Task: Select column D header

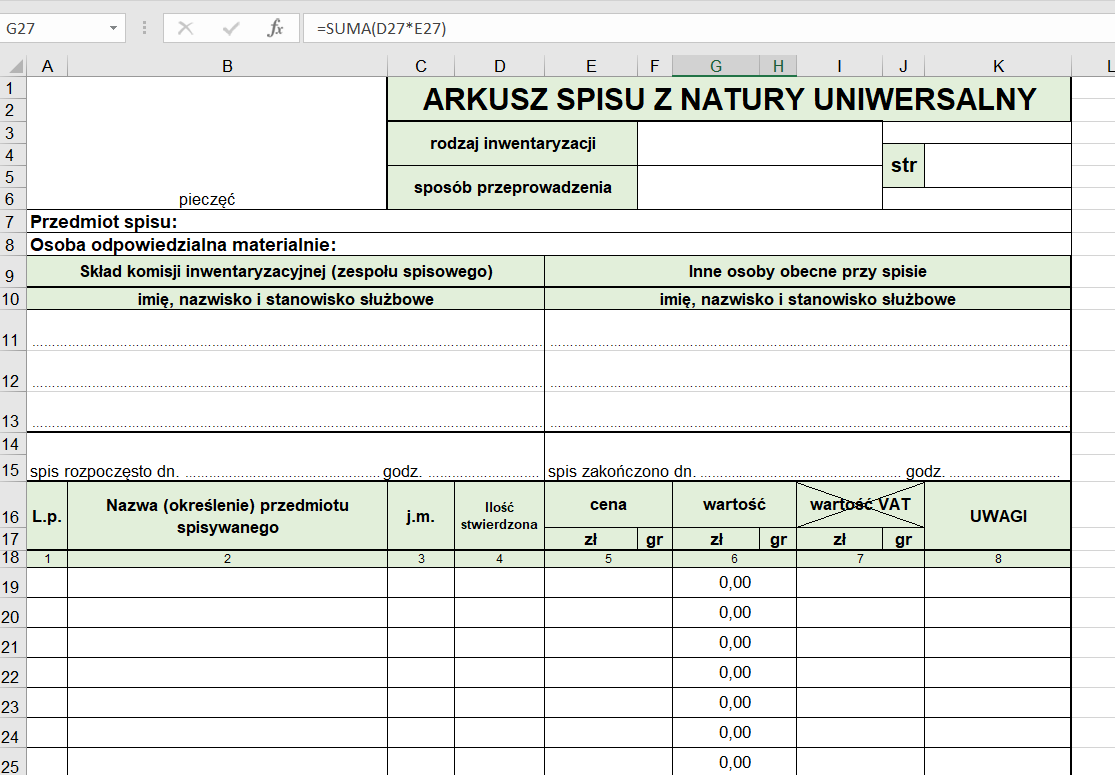Action: click(x=500, y=66)
